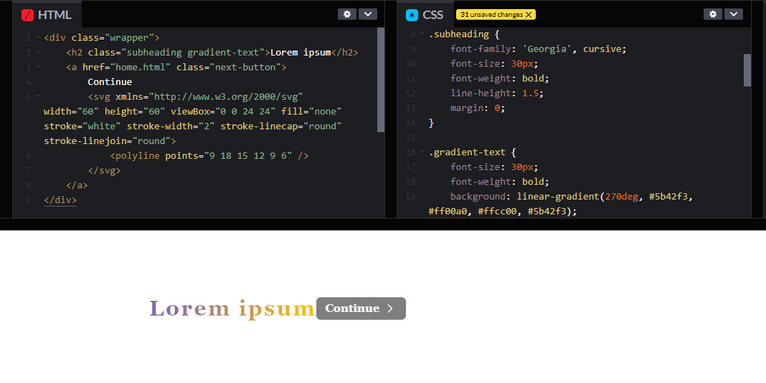Click the blue CSS asterisk icon
This screenshot has height=383, width=766.
[x=412, y=15]
